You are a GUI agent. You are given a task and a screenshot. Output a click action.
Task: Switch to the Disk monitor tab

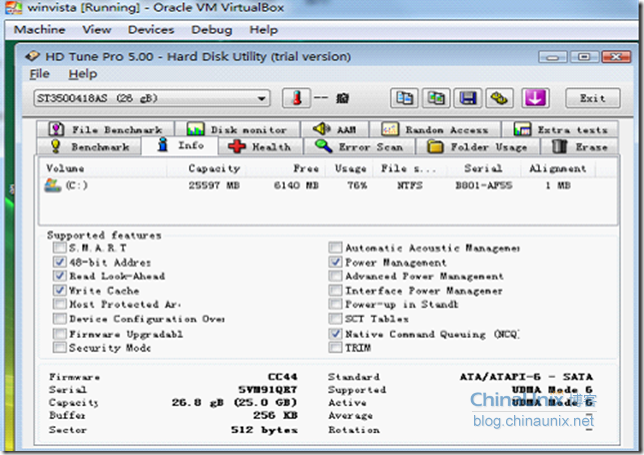(237, 130)
